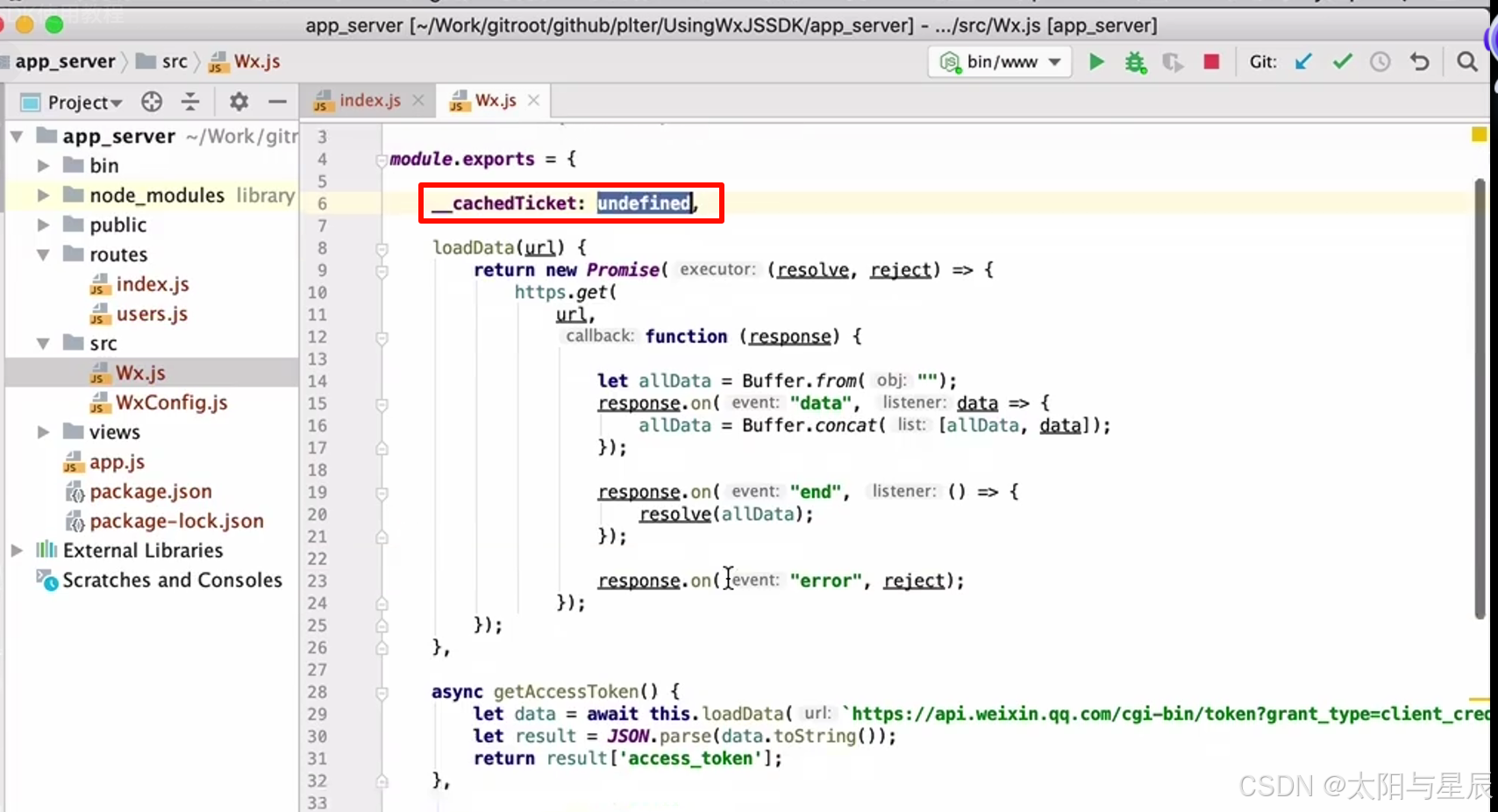
Task: Select Scratches and Consoles
Action: (x=172, y=581)
